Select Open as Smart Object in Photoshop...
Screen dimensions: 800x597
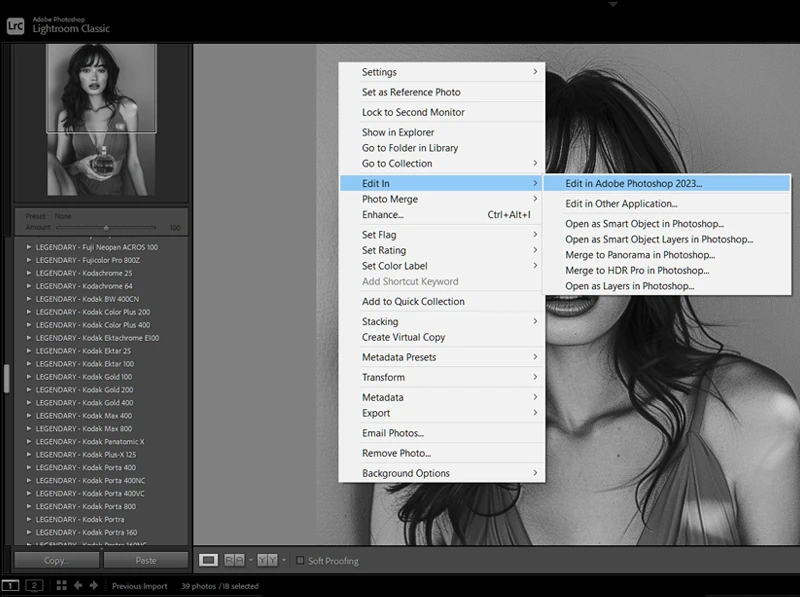(667, 223)
